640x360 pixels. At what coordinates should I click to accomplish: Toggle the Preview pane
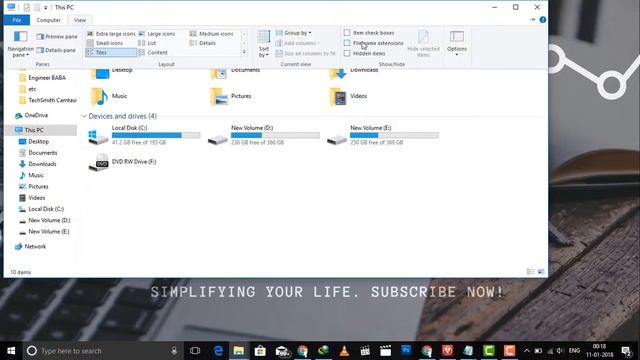[57, 37]
